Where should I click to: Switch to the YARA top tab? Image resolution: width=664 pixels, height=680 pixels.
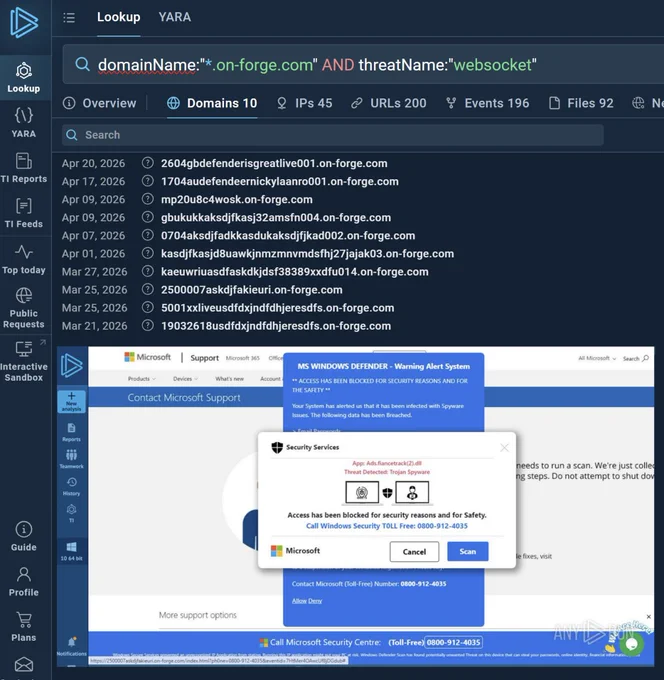tap(174, 17)
